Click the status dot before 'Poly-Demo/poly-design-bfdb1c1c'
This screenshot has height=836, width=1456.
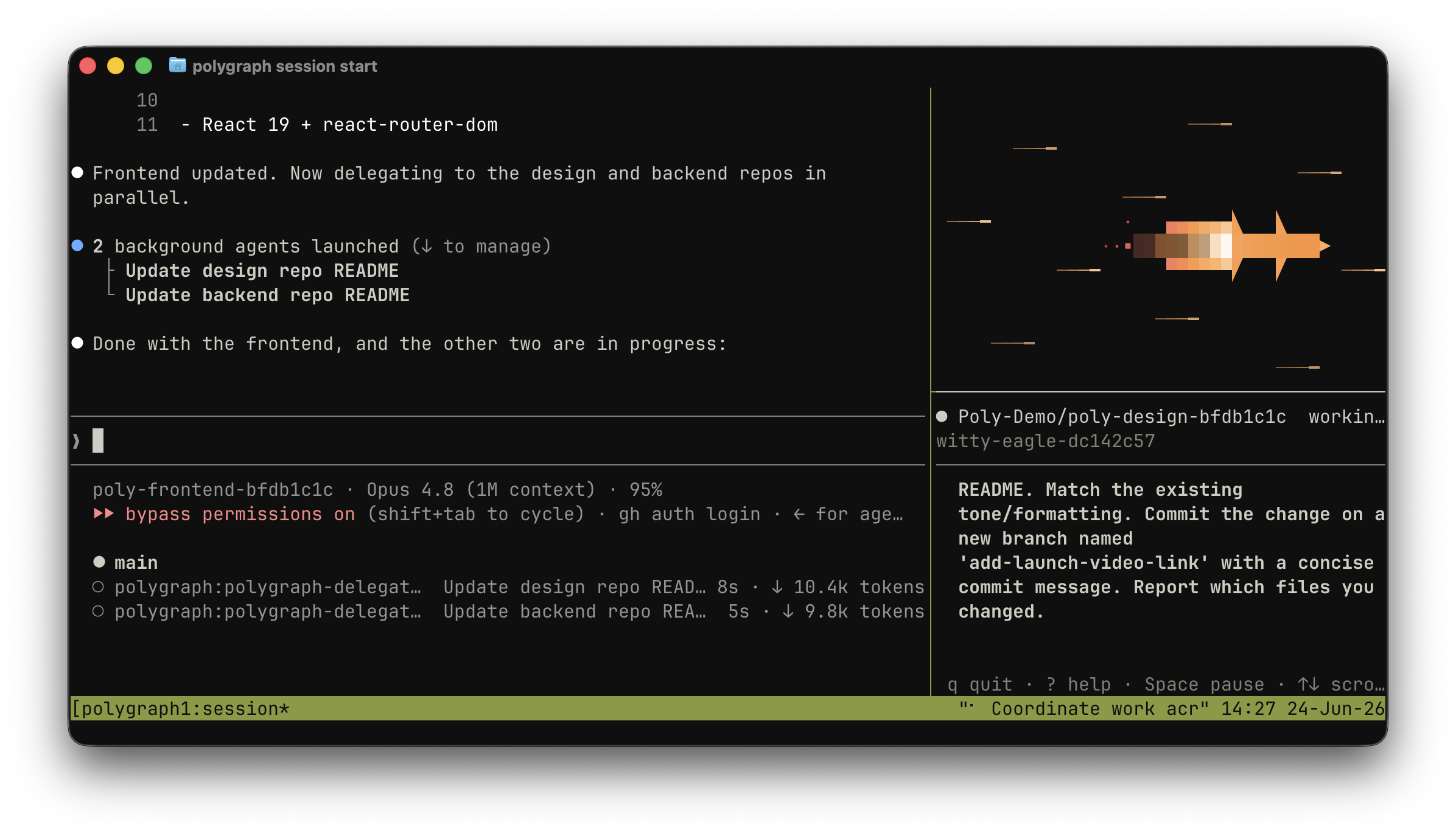coord(942,416)
